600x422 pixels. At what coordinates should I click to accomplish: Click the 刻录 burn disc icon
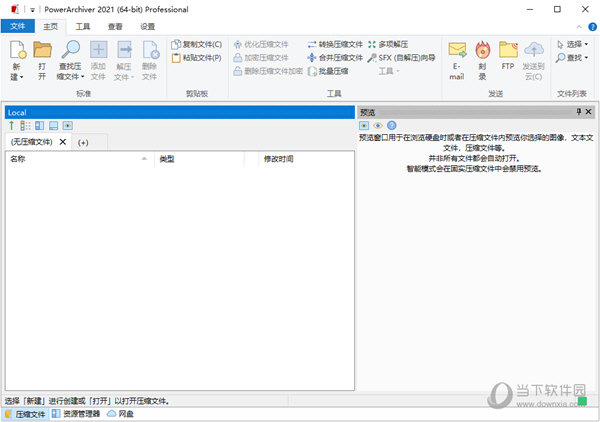point(483,50)
